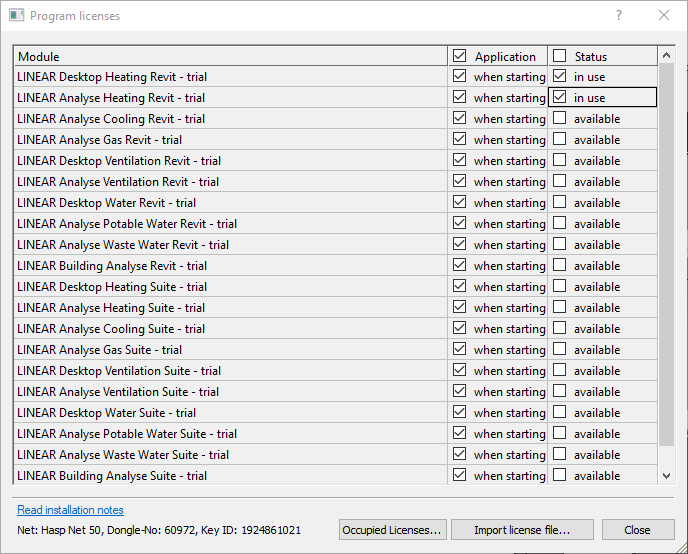Select row LINEAR Desktop Heating Revit - trial
The image size is (688, 554).
pyautogui.click(x=336, y=77)
